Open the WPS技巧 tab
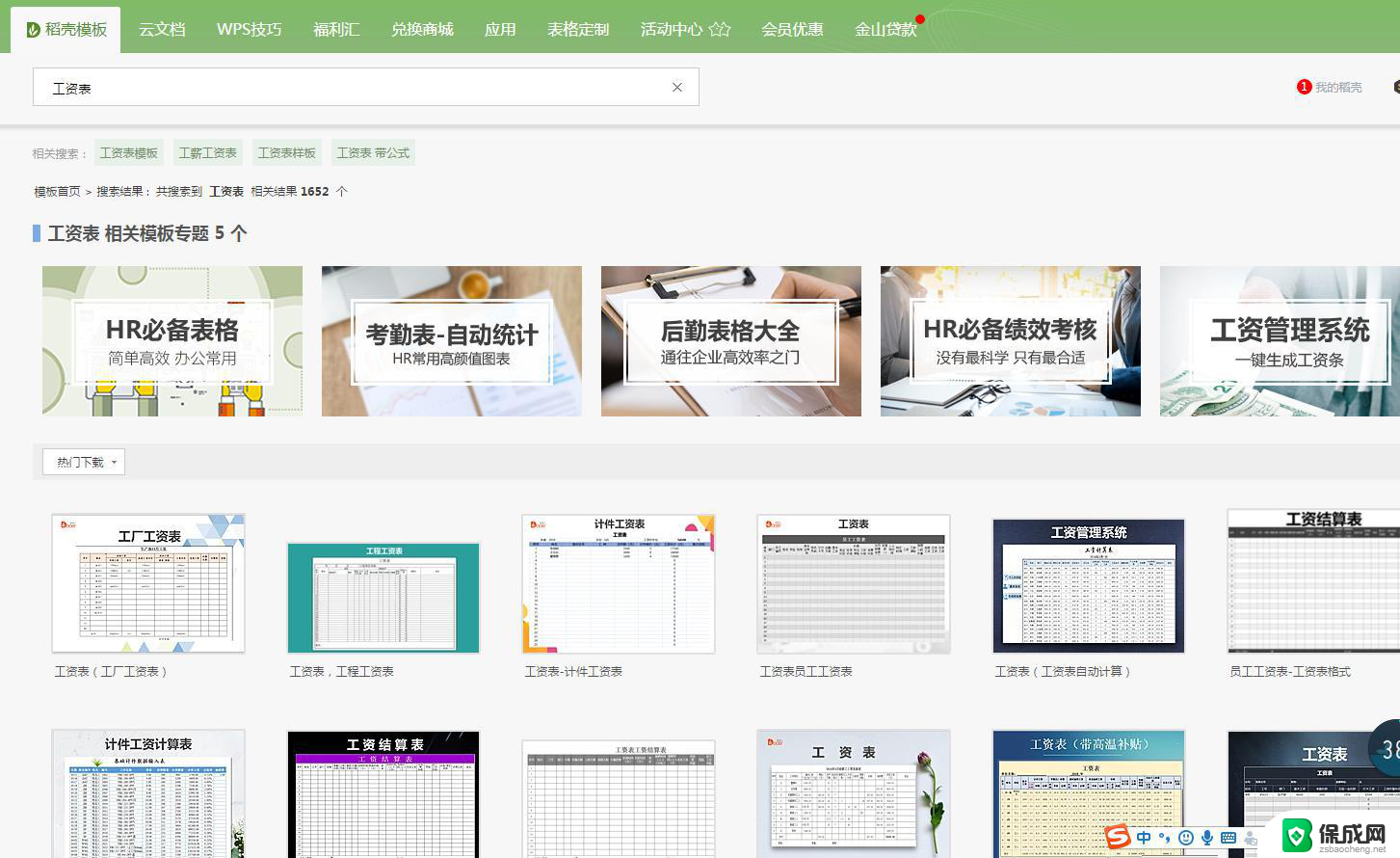1400x858 pixels. pyautogui.click(x=250, y=30)
